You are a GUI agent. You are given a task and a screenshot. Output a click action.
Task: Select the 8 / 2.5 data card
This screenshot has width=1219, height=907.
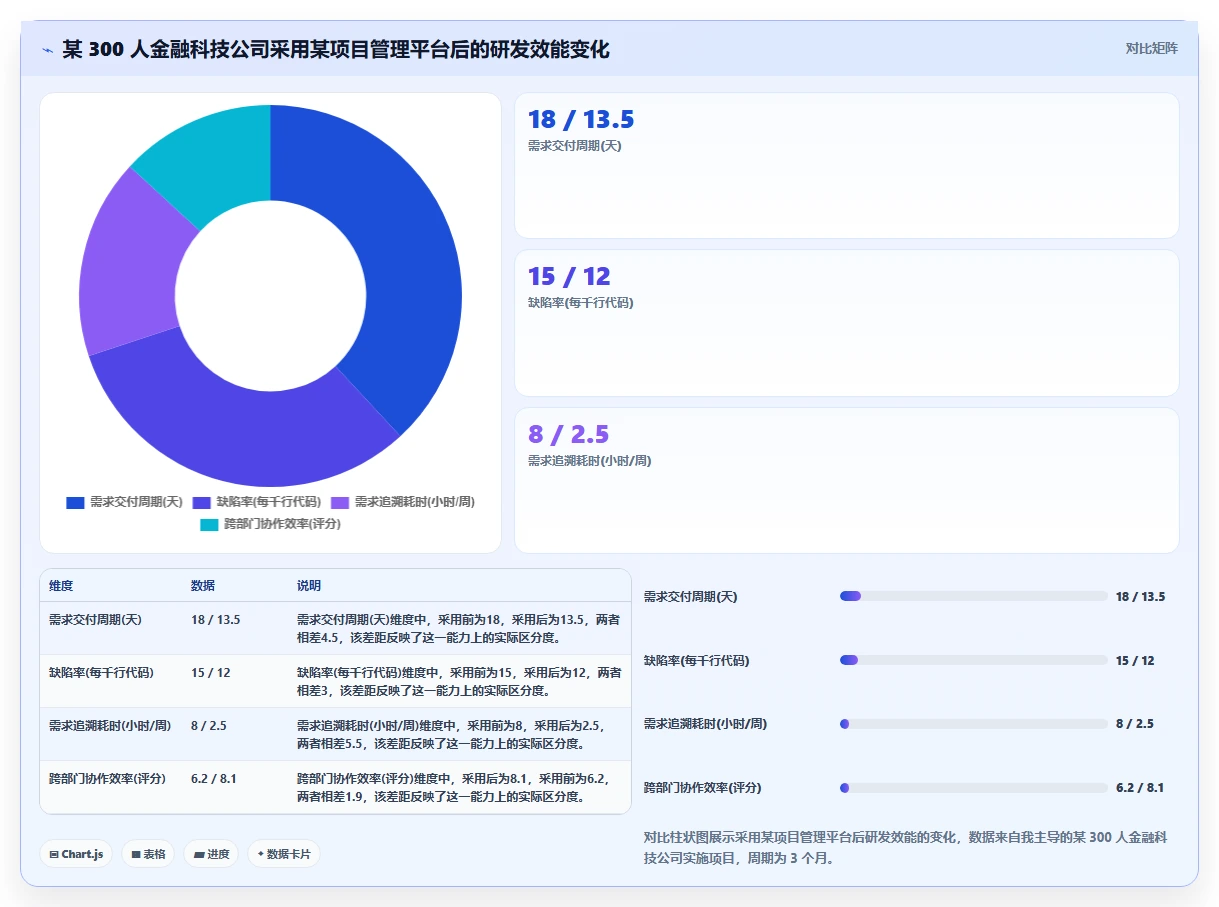click(846, 480)
